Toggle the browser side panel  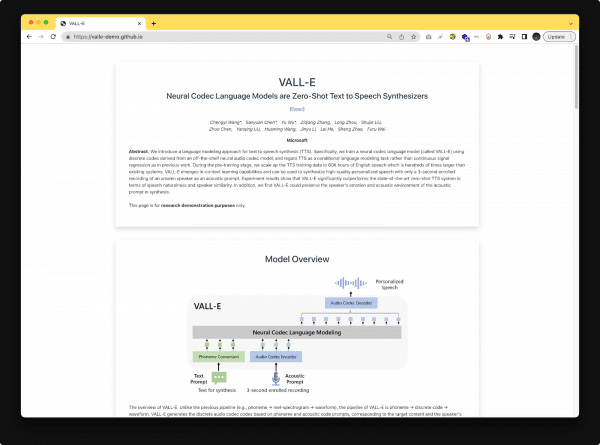(x=524, y=37)
